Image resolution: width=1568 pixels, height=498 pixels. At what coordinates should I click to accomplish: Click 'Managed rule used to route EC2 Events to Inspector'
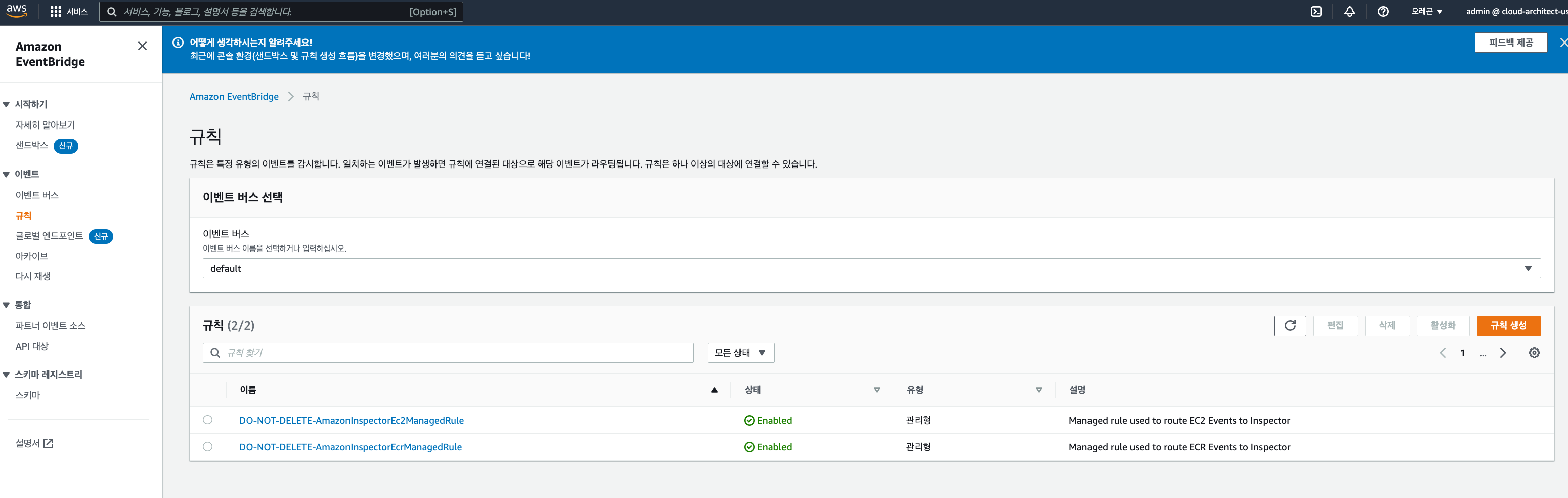[x=1179, y=420]
